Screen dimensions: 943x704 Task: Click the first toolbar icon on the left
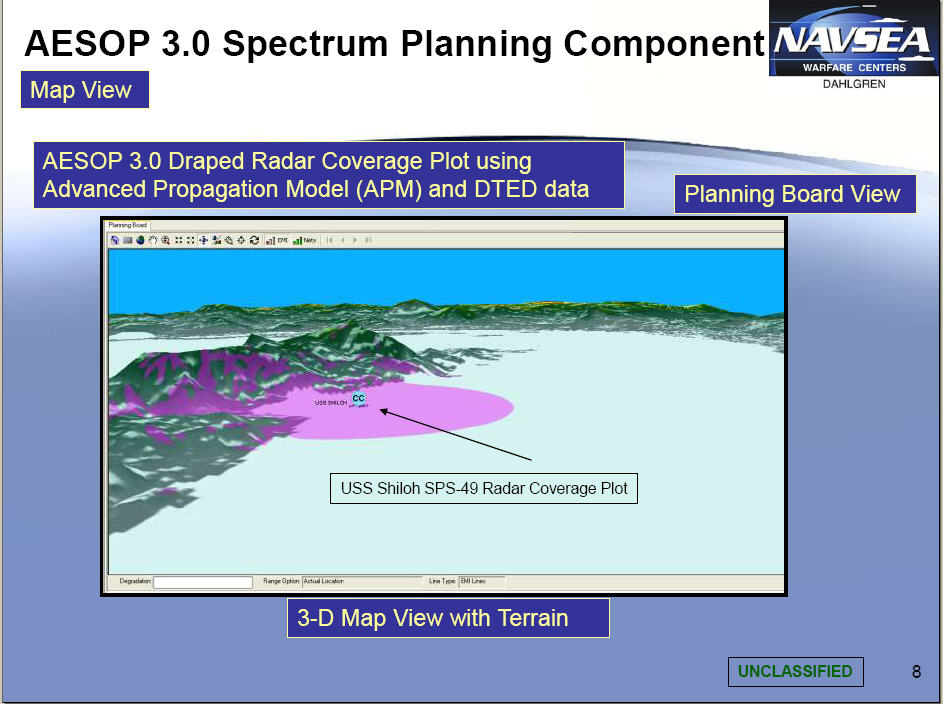[115, 240]
